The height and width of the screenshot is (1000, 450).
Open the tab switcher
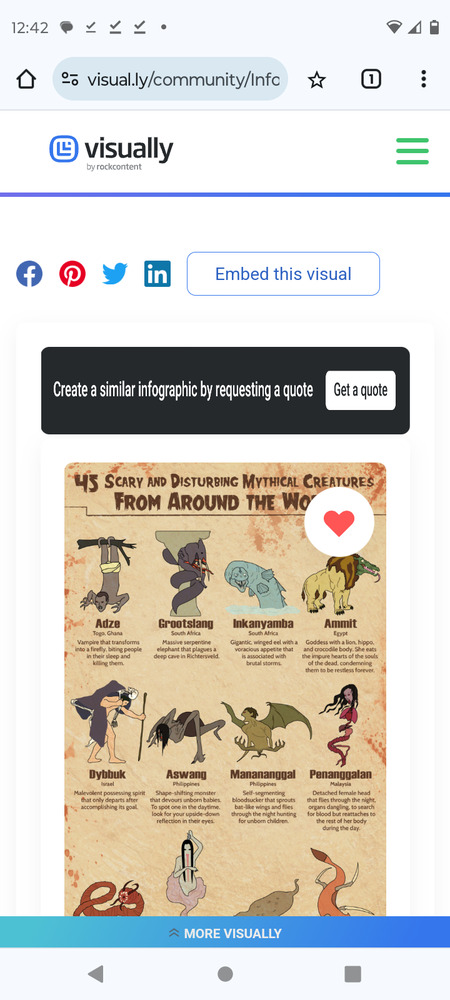(x=371, y=79)
